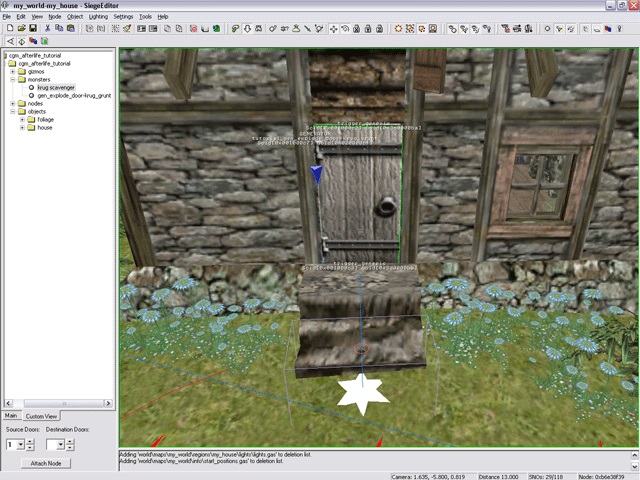Click the Open folder toolbar icon
The height and width of the screenshot is (480, 640).
pyautogui.click(x=22, y=28)
